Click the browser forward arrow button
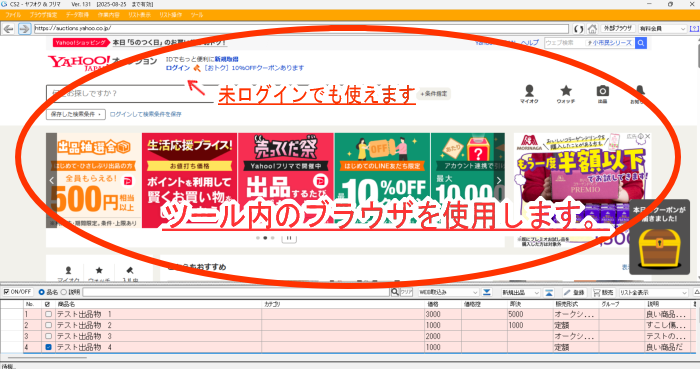Viewport: 700px width, 369px height. tap(24, 29)
